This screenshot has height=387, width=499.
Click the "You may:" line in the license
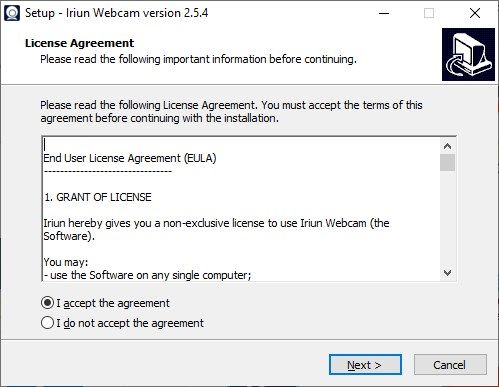[66, 262]
